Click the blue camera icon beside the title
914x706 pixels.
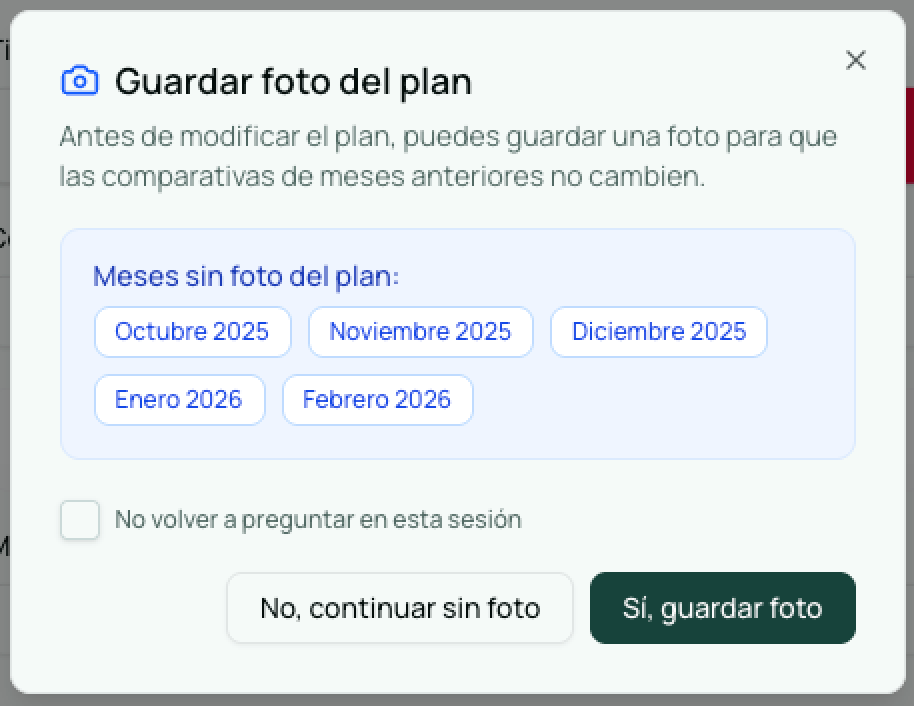(x=80, y=80)
